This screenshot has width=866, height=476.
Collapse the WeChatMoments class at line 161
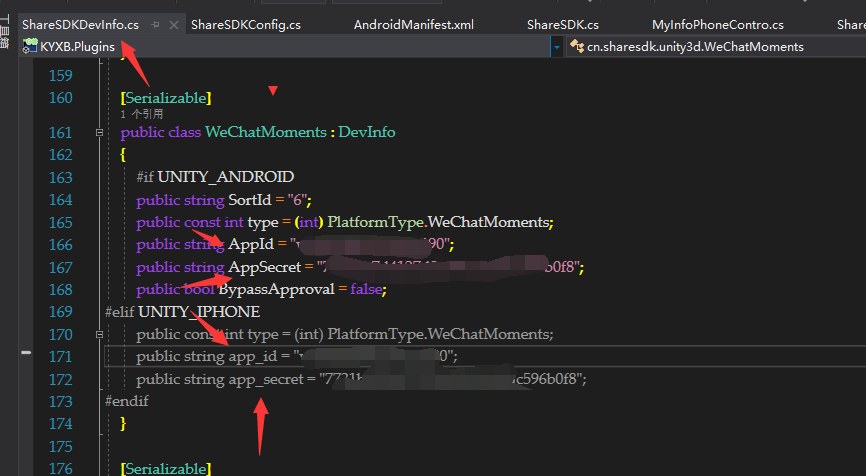98,133
